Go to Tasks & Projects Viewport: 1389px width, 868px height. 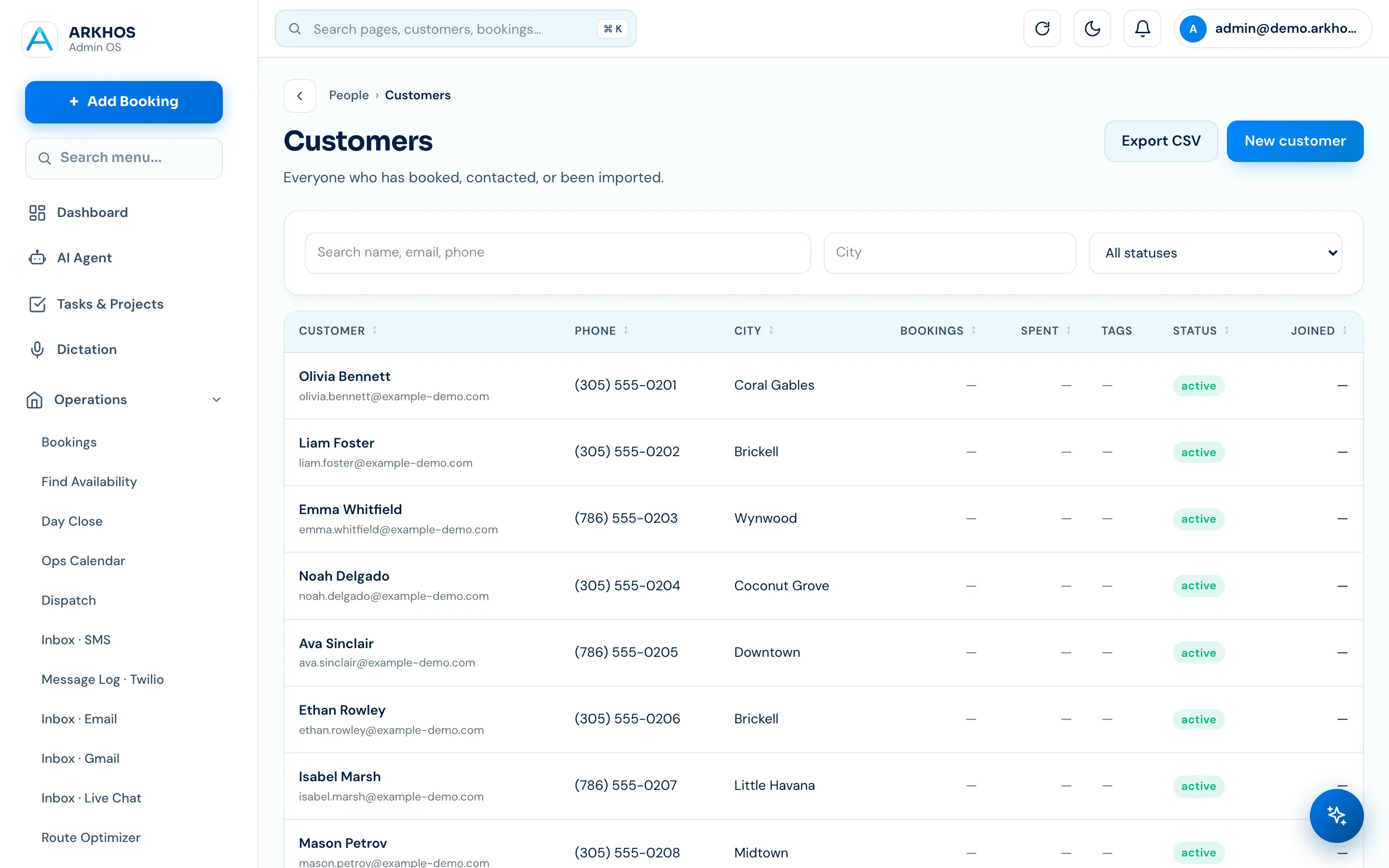coord(110,304)
